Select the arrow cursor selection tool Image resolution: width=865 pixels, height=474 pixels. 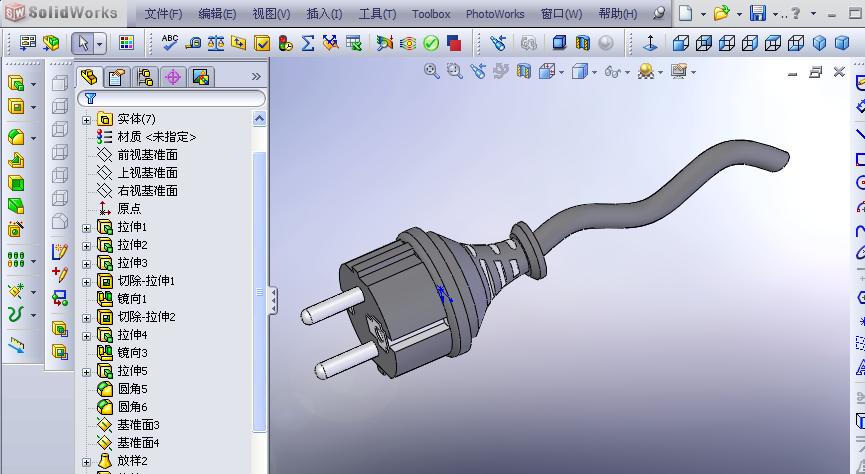83,43
